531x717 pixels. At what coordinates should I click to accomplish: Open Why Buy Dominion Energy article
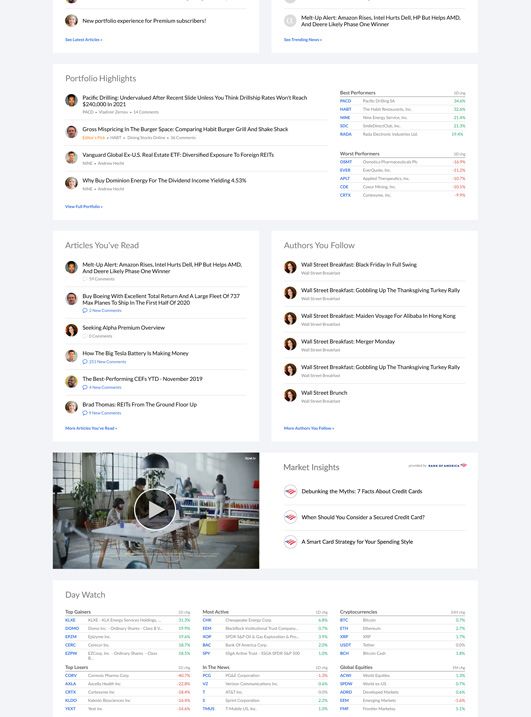[x=164, y=181]
